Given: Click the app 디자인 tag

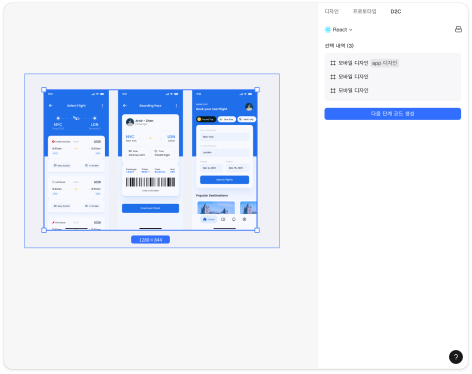Looking at the screenshot, I should [x=385, y=63].
